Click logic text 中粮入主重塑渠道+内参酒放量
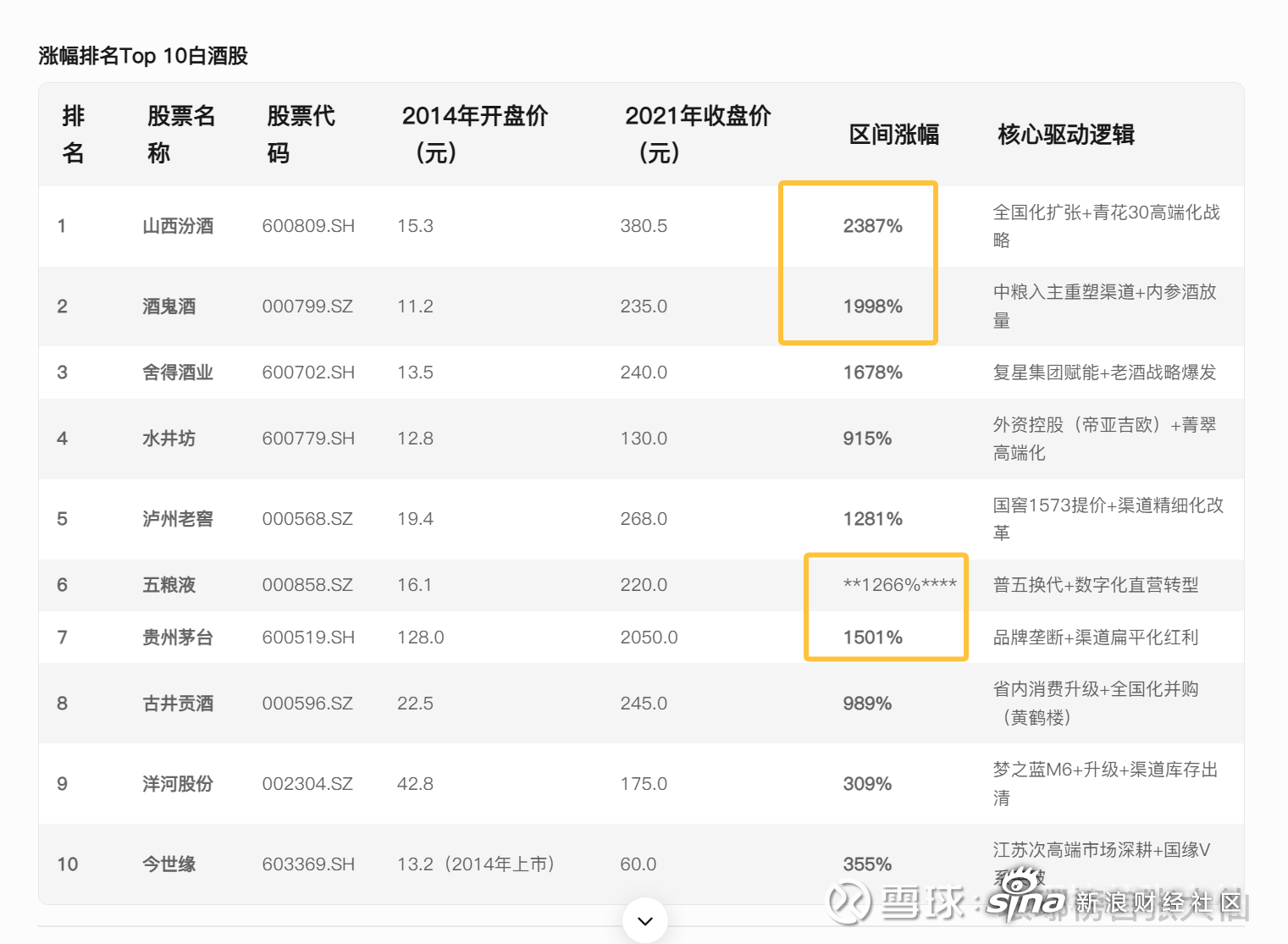 pos(1105,306)
